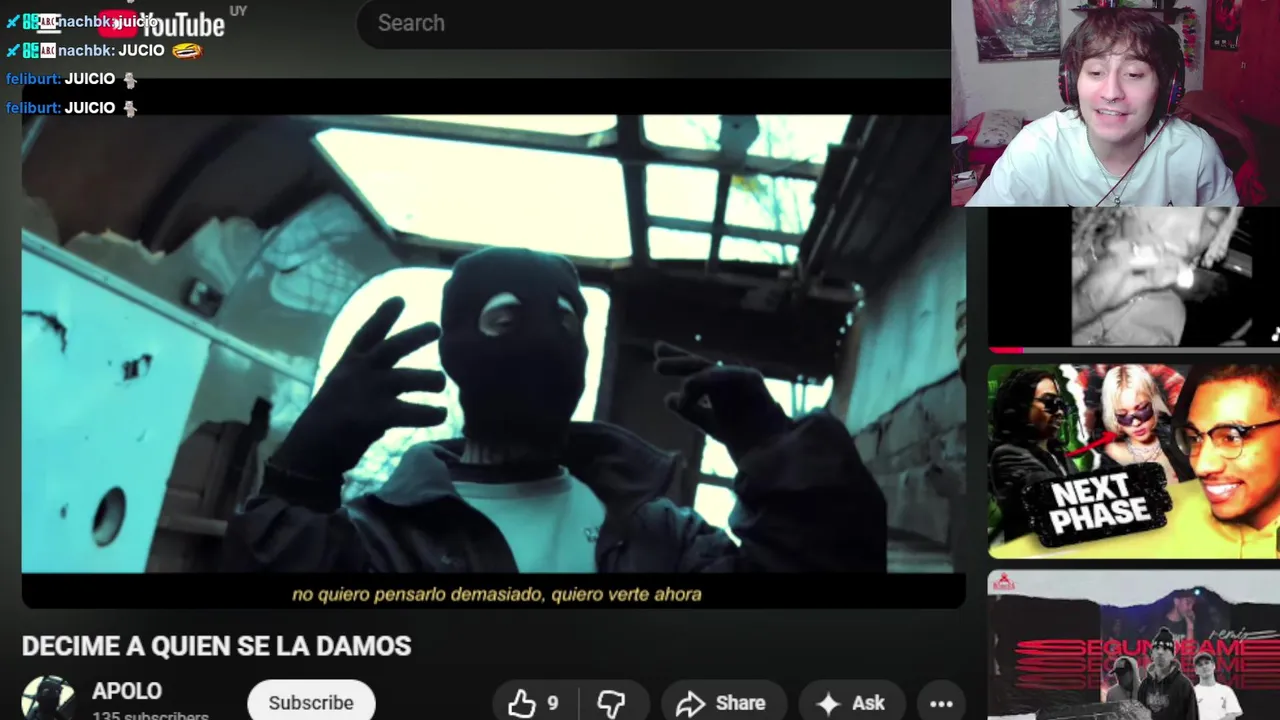
Task: Open the APOLO channel name link
Action: (127, 691)
